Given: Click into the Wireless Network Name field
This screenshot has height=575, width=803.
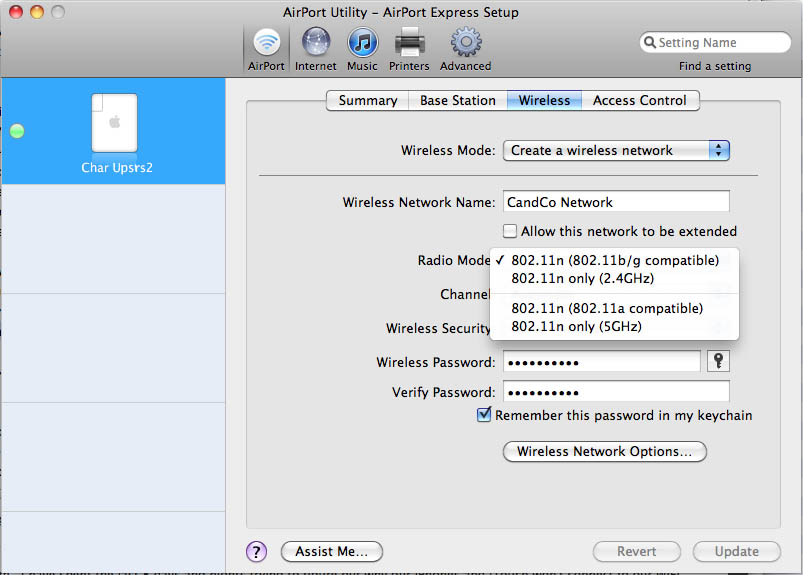Looking at the screenshot, I should pos(616,202).
